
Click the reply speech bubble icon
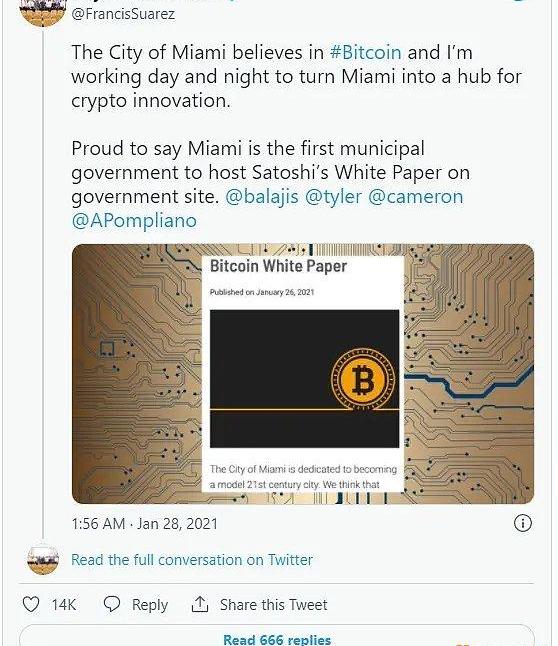pyautogui.click(x=111, y=604)
